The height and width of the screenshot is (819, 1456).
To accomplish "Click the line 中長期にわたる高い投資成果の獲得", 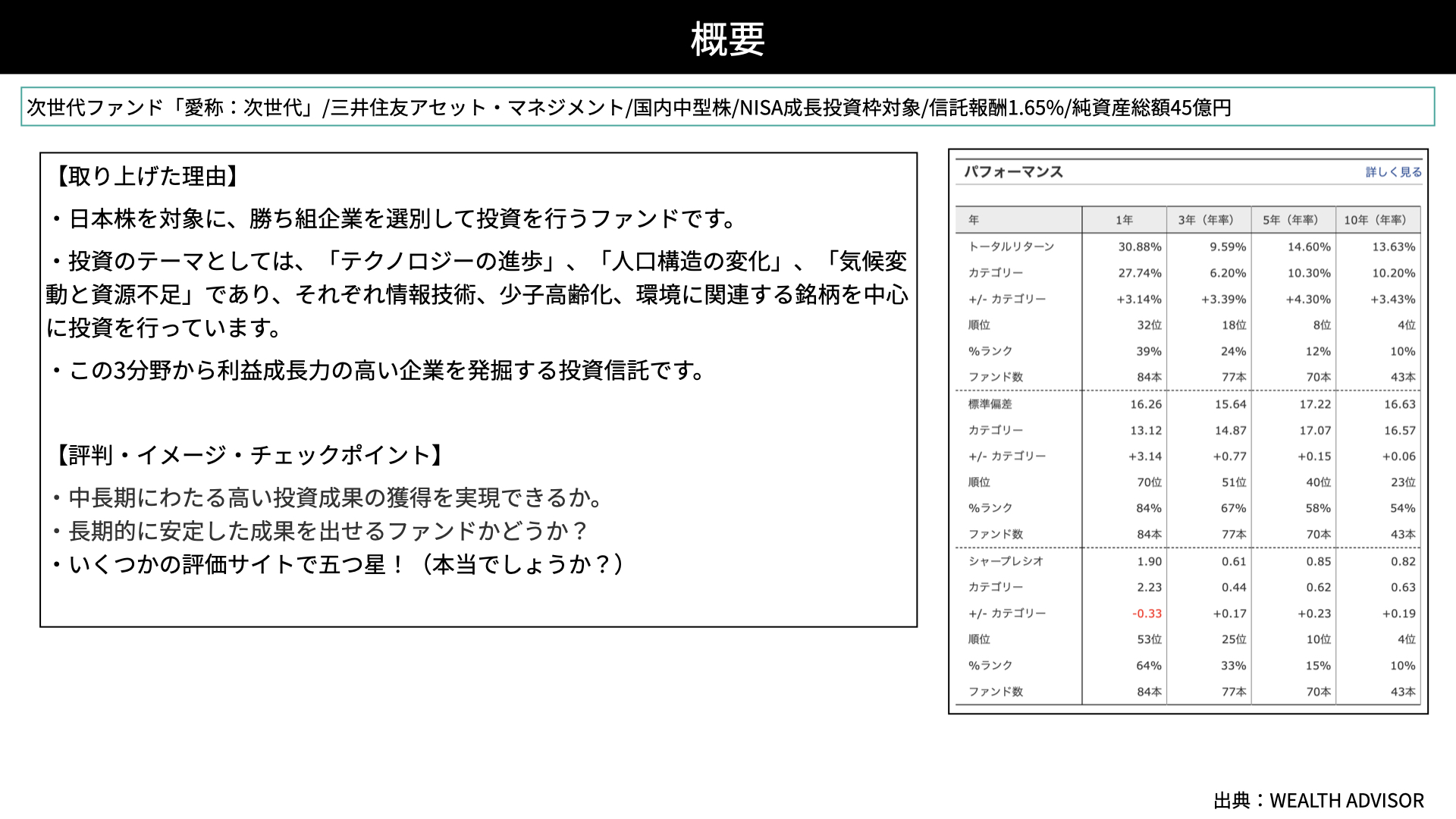I will (x=327, y=497).
